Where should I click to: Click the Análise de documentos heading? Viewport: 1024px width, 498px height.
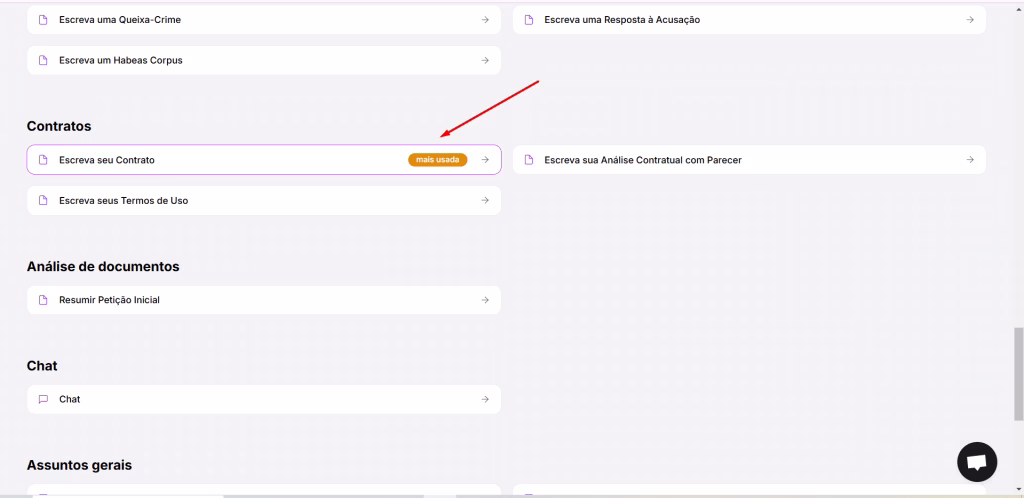point(103,266)
